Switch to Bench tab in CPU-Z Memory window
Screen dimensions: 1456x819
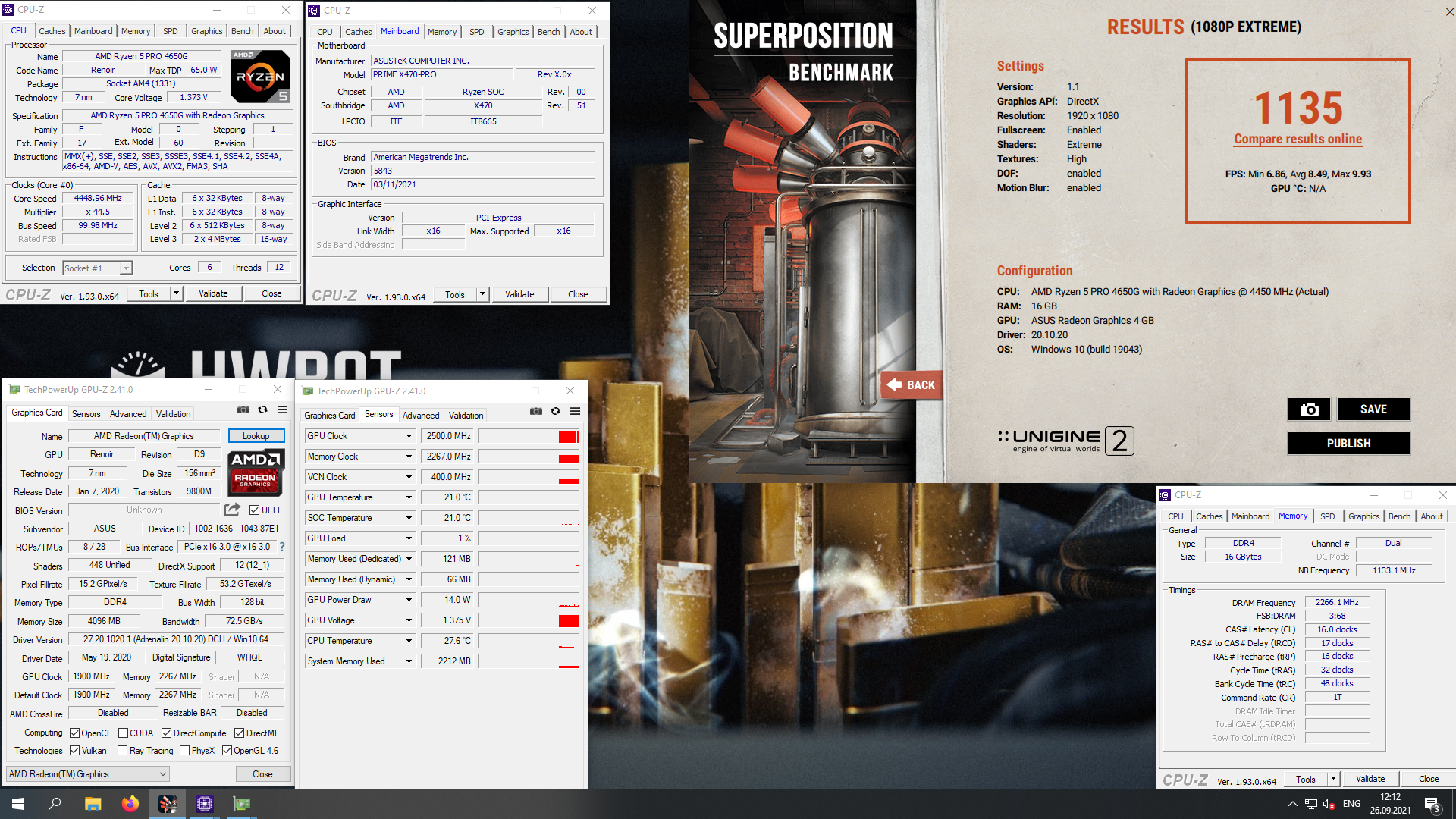coord(1399,516)
